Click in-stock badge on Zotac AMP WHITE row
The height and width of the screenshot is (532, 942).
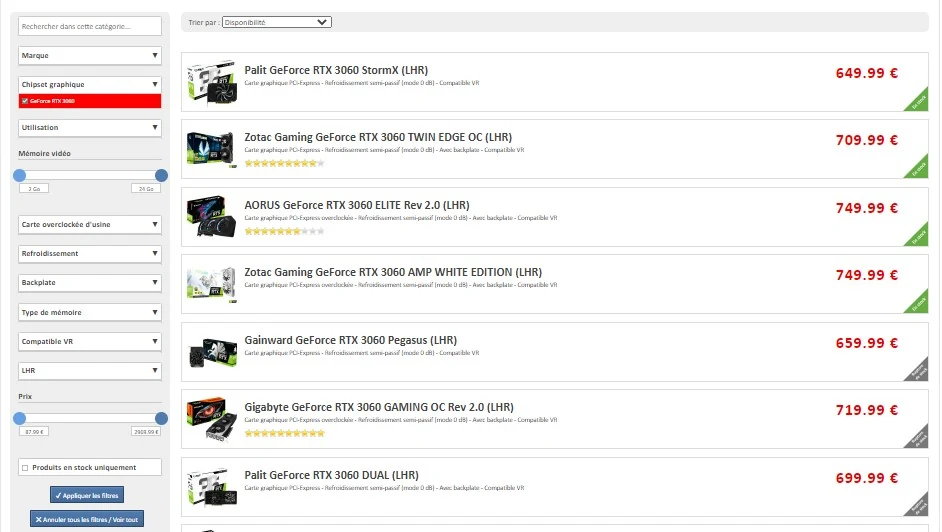click(919, 304)
